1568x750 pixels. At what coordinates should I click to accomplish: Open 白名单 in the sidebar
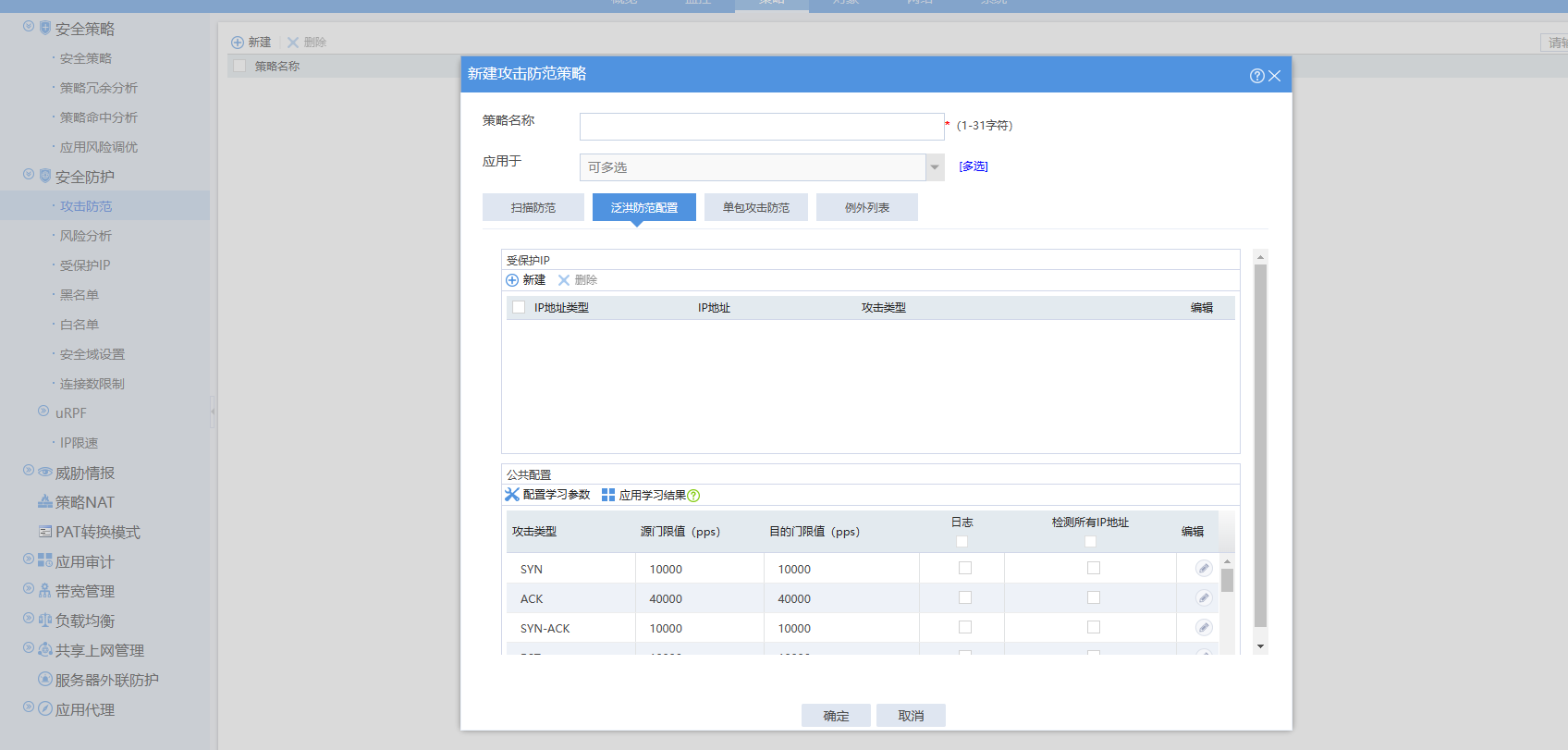pyautogui.click(x=80, y=325)
